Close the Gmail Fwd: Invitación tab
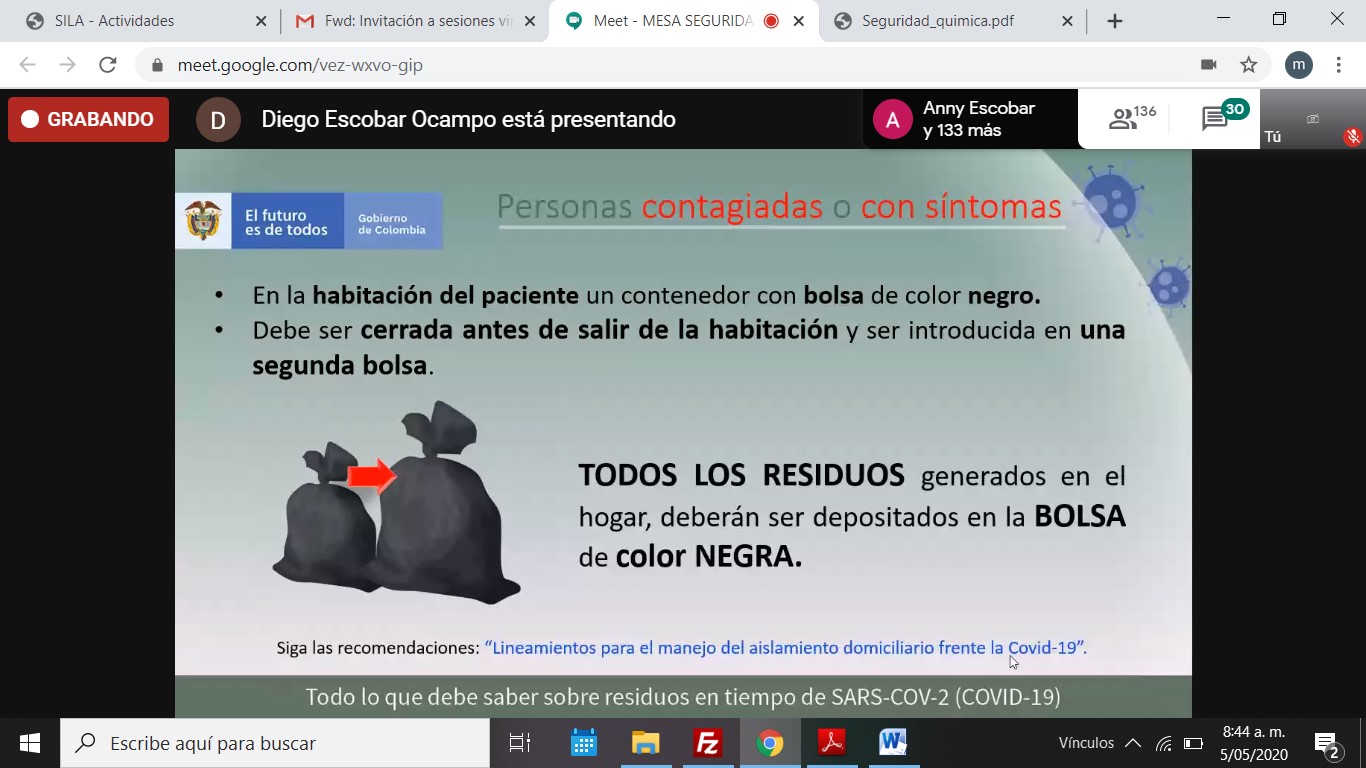The image size is (1366, 768). pyautogui.click(x=530, y=21)
